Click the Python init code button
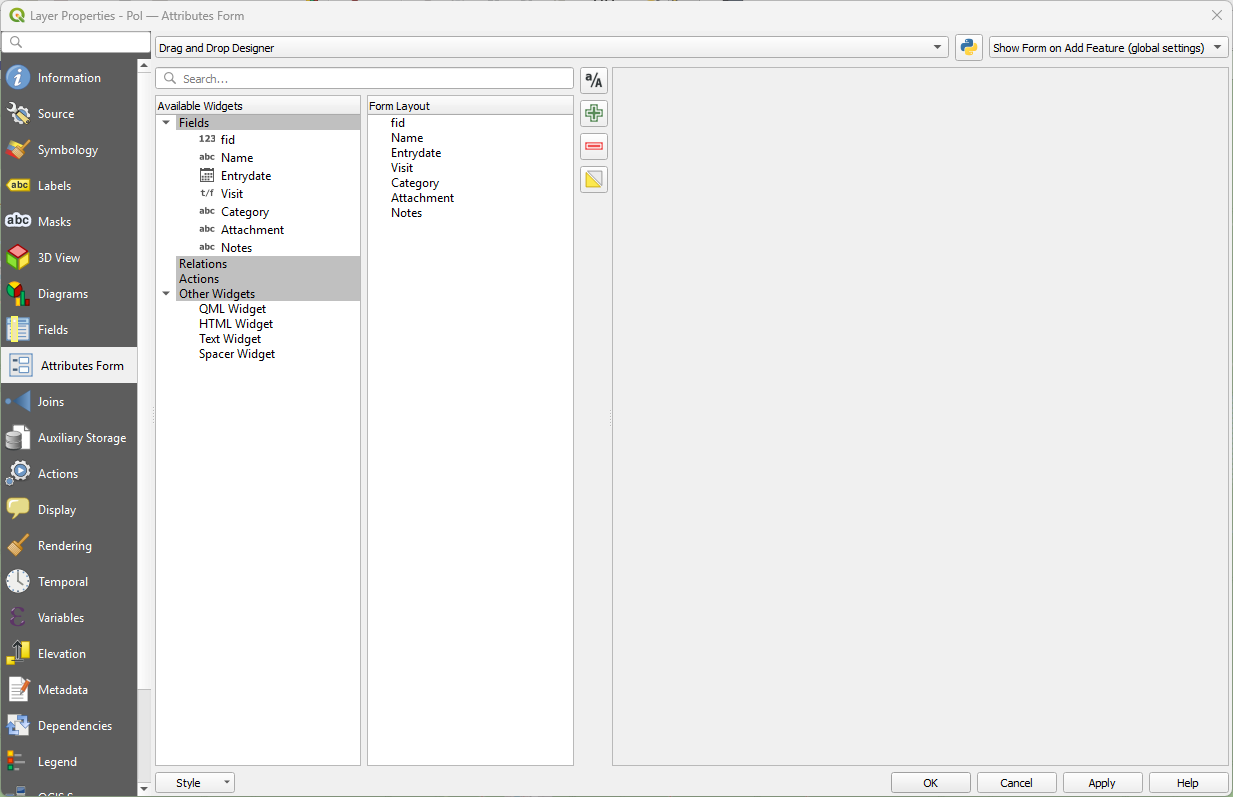Image resolution: width=1233 pixels, height=797 pixels. (968, 47)
